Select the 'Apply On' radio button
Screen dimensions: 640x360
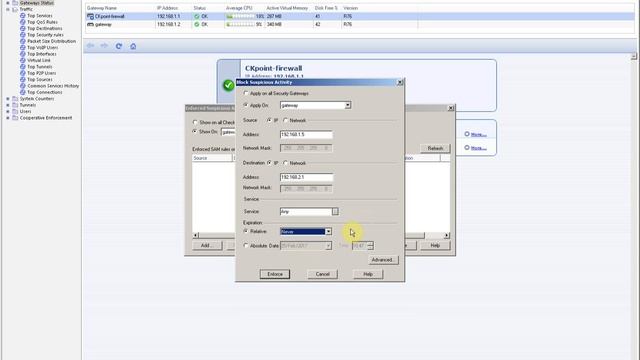point(246,105)
